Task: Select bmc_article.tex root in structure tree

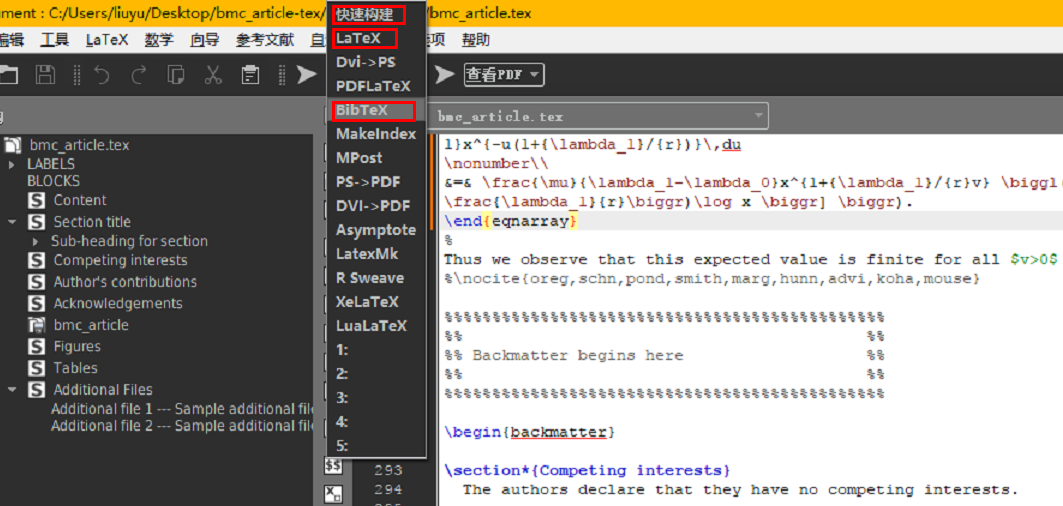Action: tap(79, 145)
